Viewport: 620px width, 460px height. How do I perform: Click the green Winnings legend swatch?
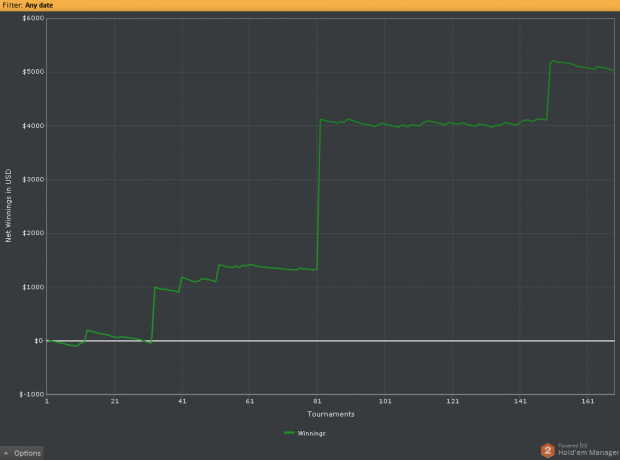(289, 433)
